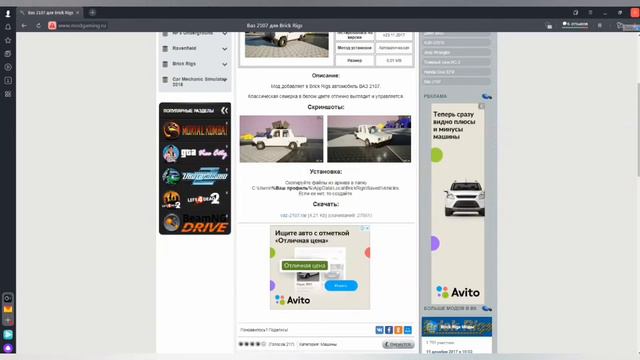Open the right Avito car advertisement
Viewport: 640px width, 360px height.
(458, 203)
